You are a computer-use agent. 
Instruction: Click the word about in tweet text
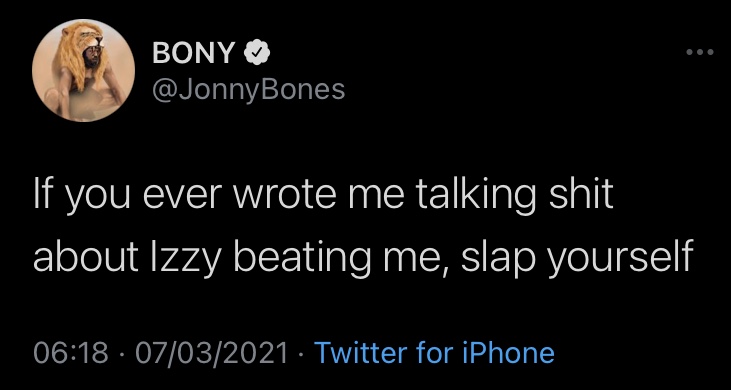(x=85, y=257)
